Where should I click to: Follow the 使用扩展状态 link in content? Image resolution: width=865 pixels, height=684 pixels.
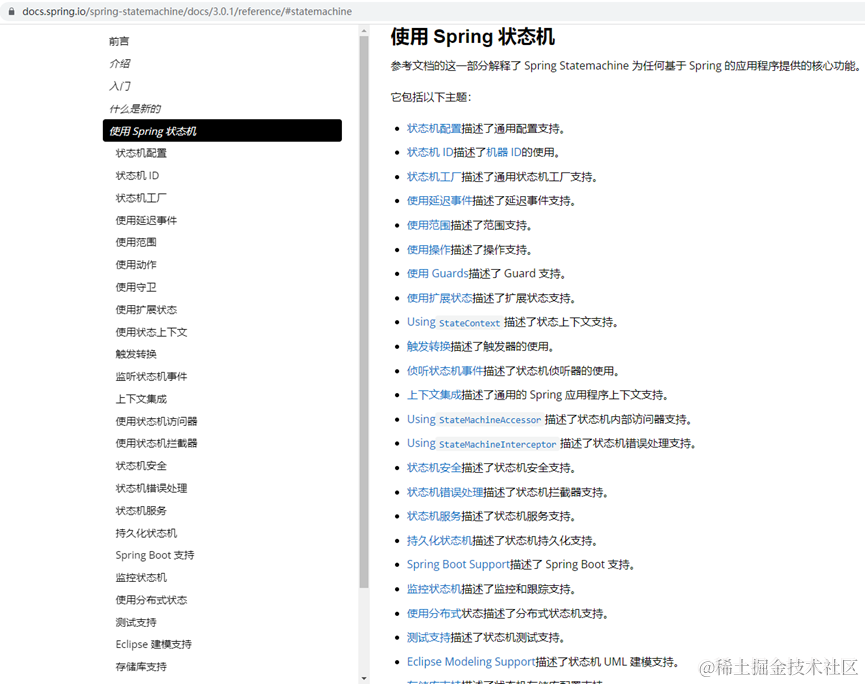point(440,298)
